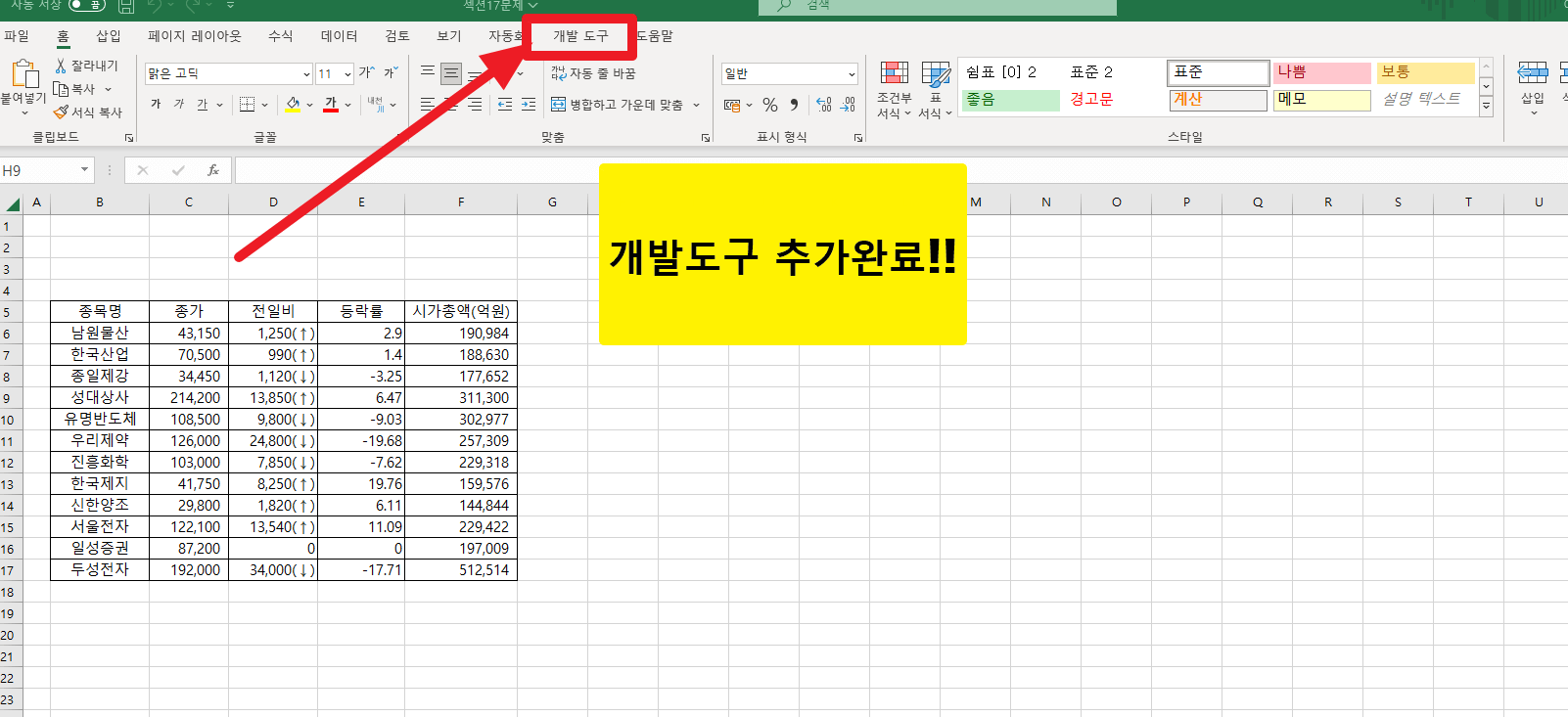Image resolution: width=1568 pixels, height=717 pixels.
Task: Increase decimal places
Action: 824,105
